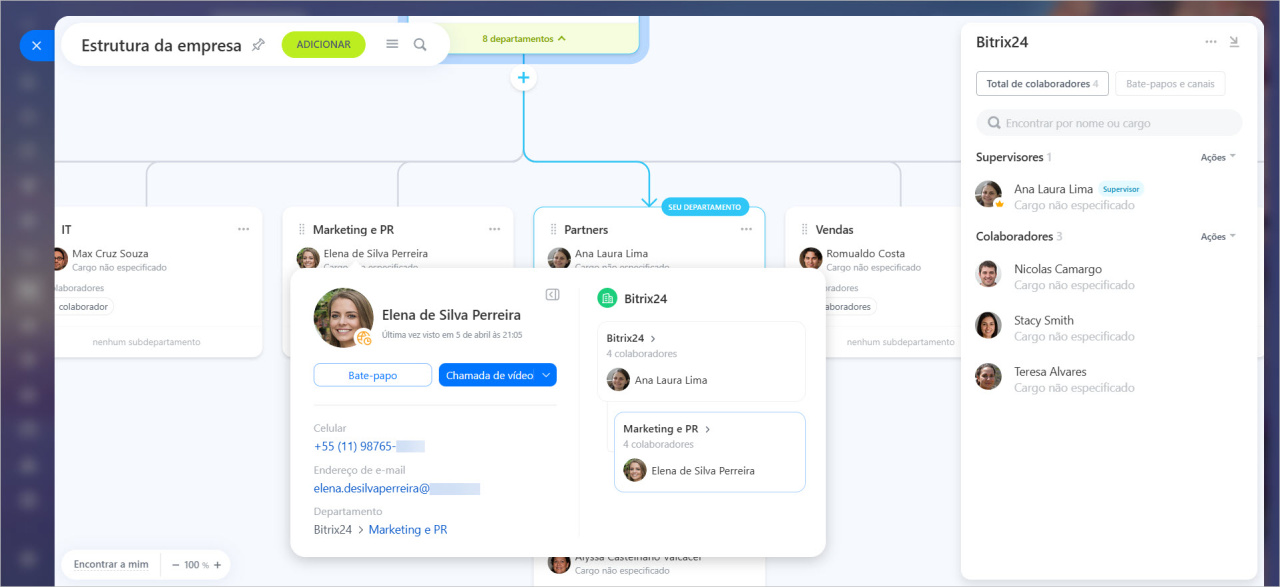This screenshot has width=1280, height=587.
Task: Collapse the Bitrix24 side panel
Action: [x=1234, y=42]
